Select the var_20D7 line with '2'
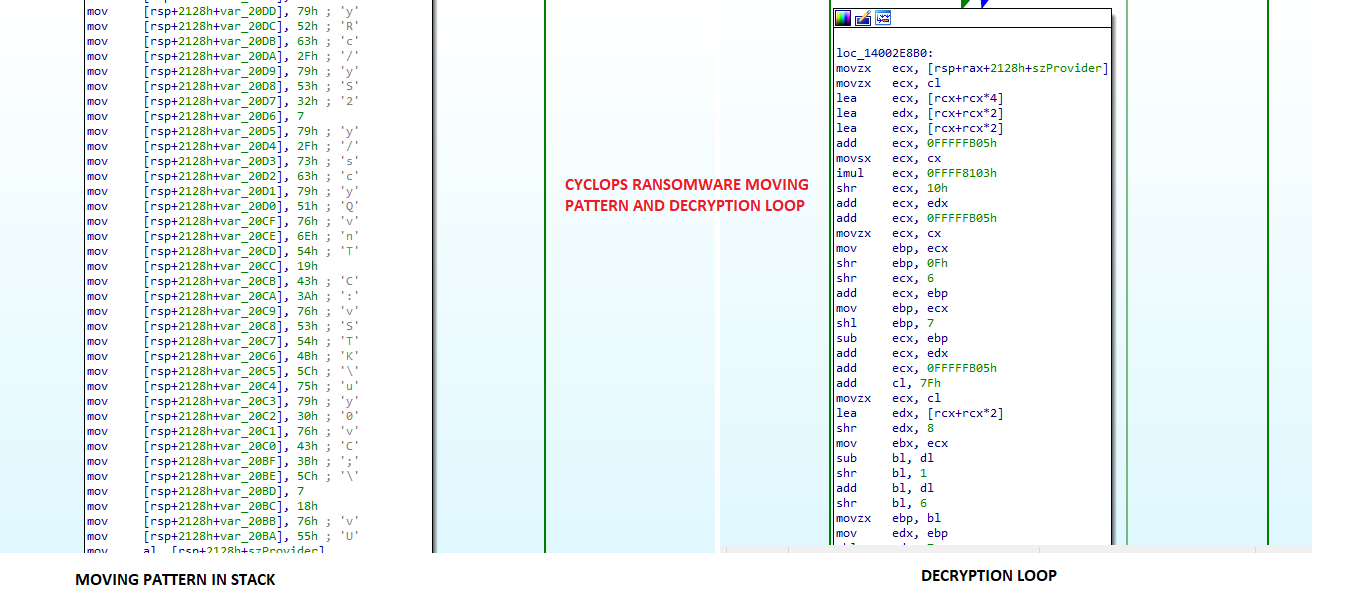 [223, 101]
